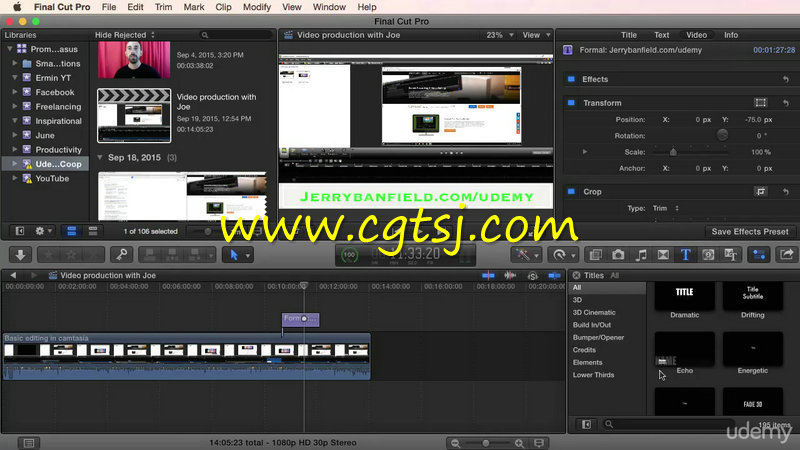Adjust the timeline zoom slider
The height and width of the screenshot is (450, 800).
(486, 443)
